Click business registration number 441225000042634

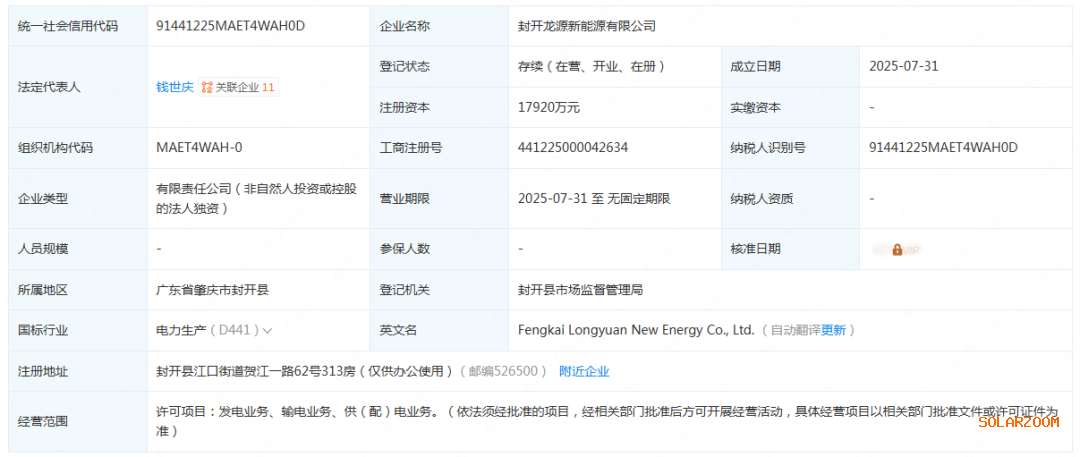click(573, 148)
